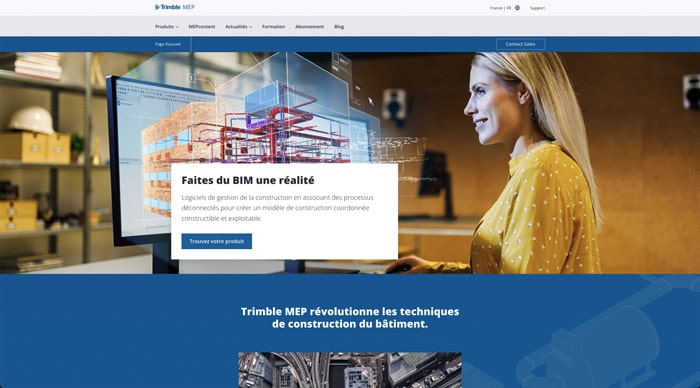Screen dimensions: 700x388
Task: Open the Abonnement menu item
Action: tap(309, 27)
